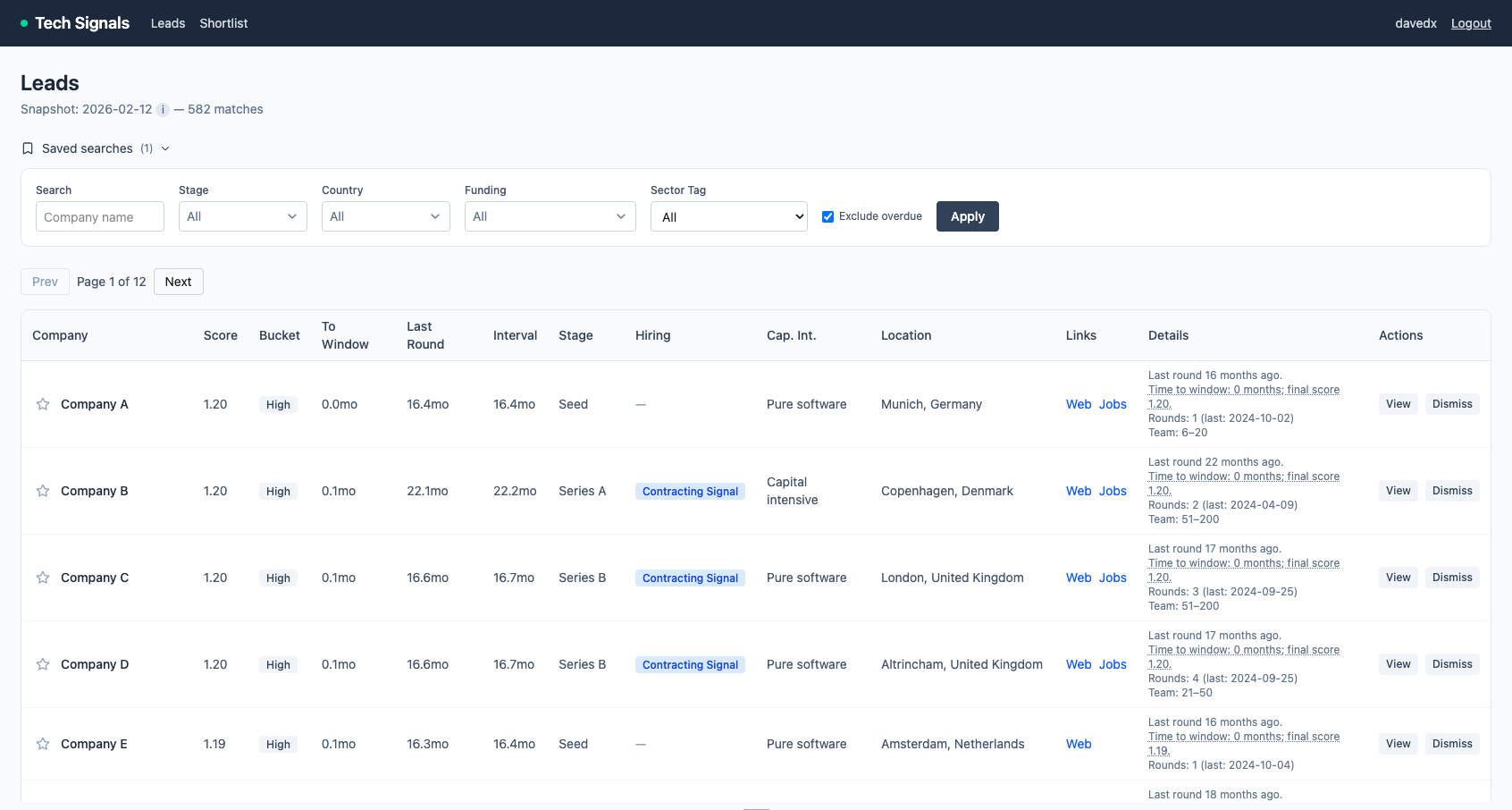Dismiss Company C lead
This screenshot has height=810, width=1512.
pyautogui.click(x=1452, y=578)
